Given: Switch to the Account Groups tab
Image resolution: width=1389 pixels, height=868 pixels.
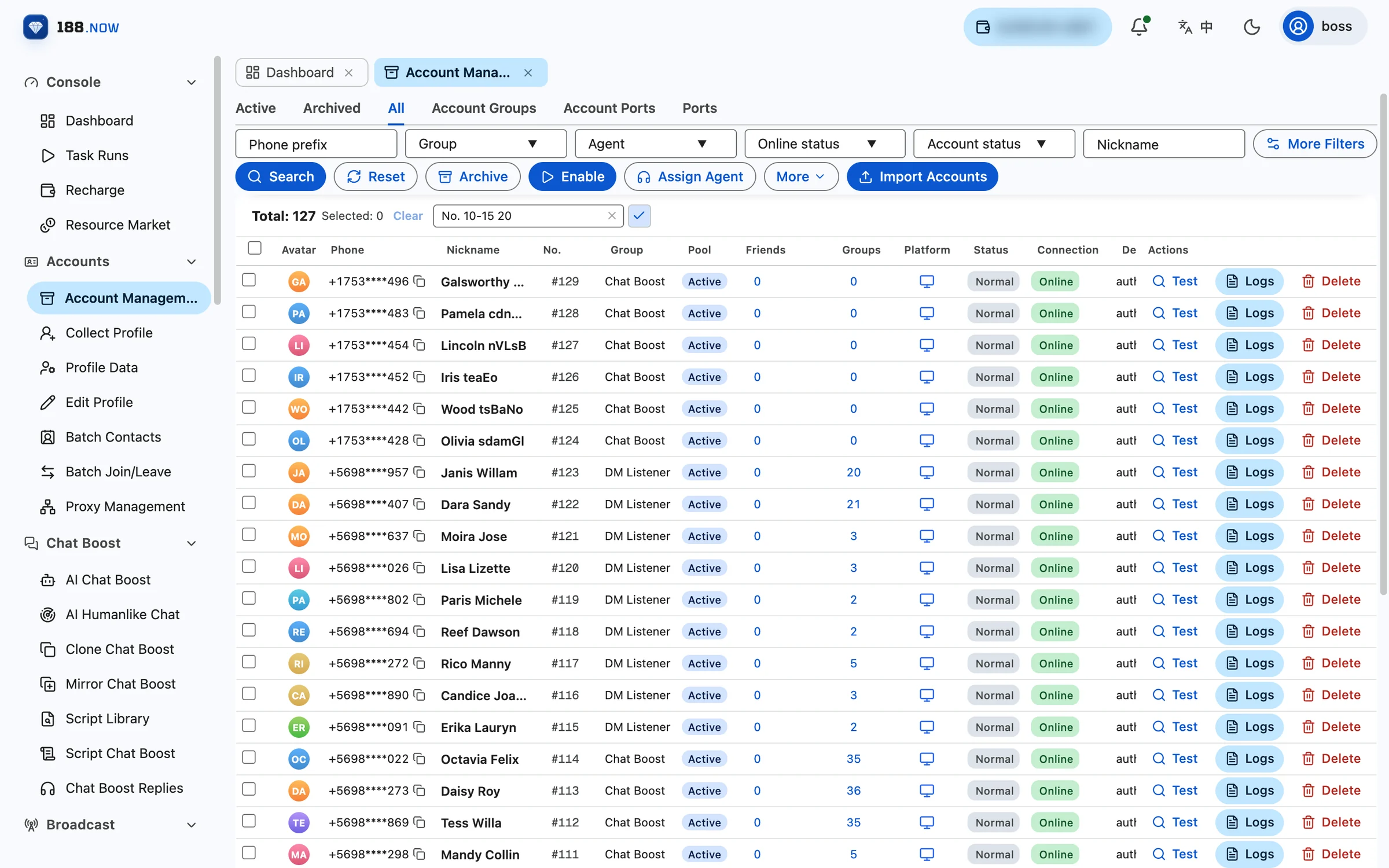Looking at the screenshot, I should coord(484,108).
